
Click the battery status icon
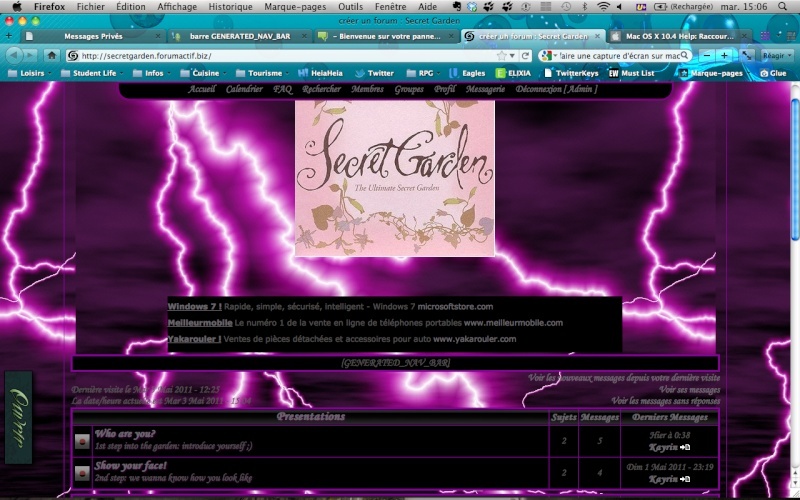(x=660, y=7)
